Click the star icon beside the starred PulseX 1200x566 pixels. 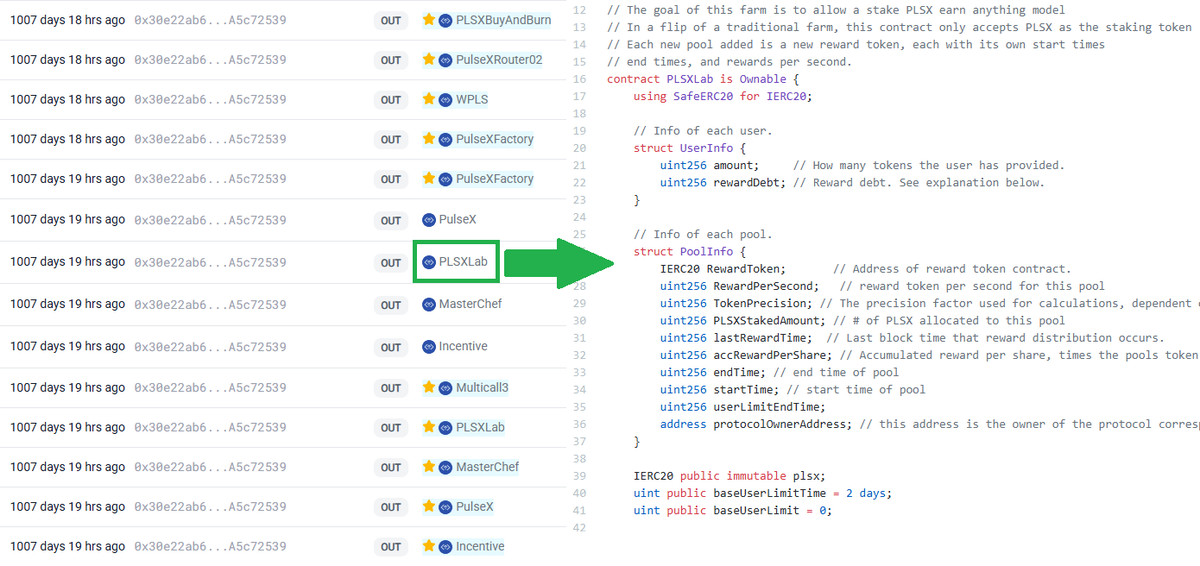429,507
